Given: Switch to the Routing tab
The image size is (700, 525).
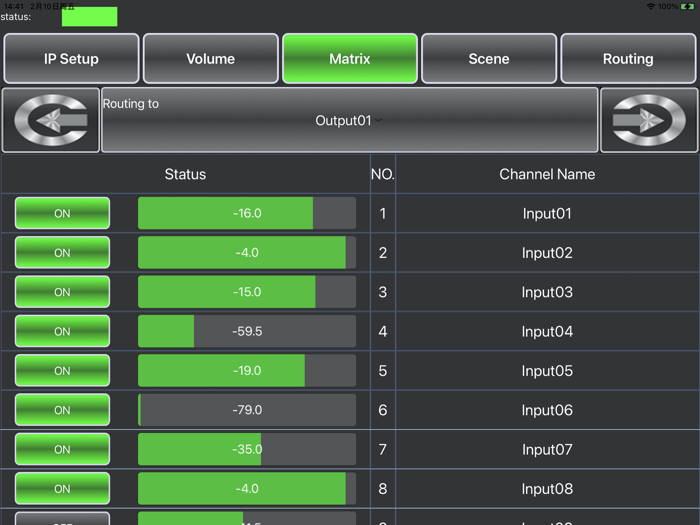Looking at the screenshot, I should click(628, 58).
